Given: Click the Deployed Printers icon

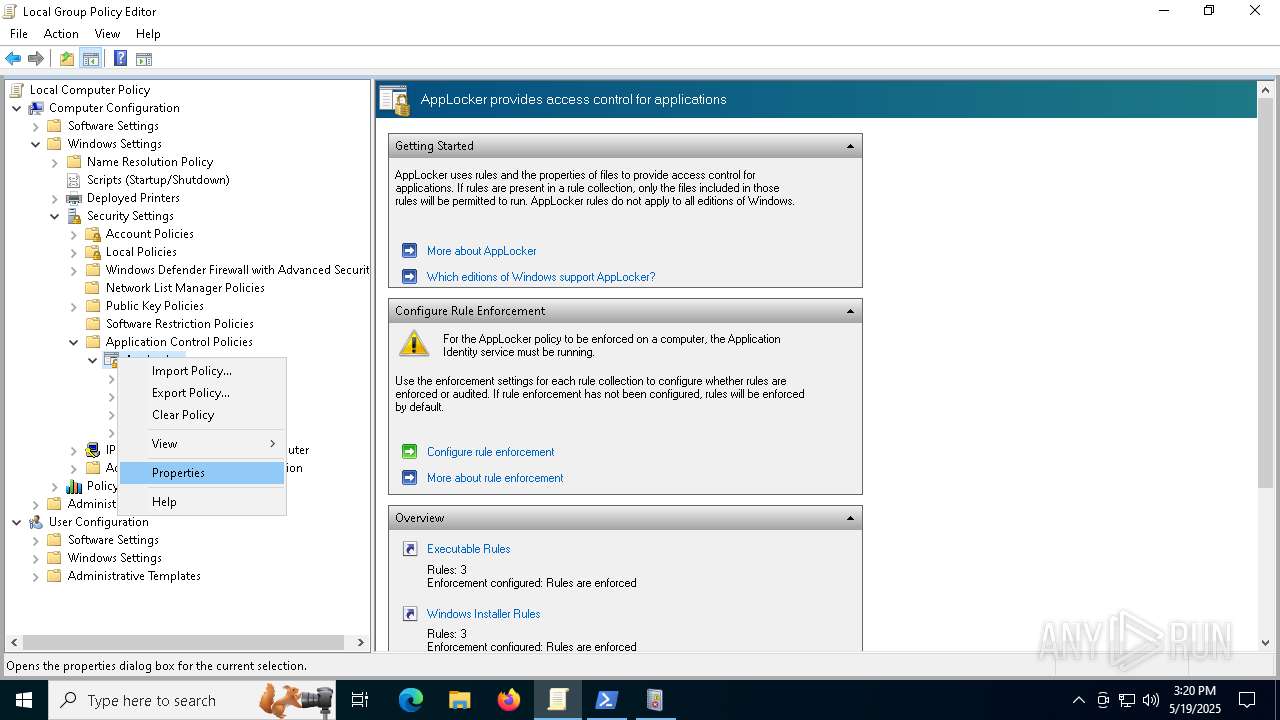Looking at the screenshot, I should pos(74,198).
